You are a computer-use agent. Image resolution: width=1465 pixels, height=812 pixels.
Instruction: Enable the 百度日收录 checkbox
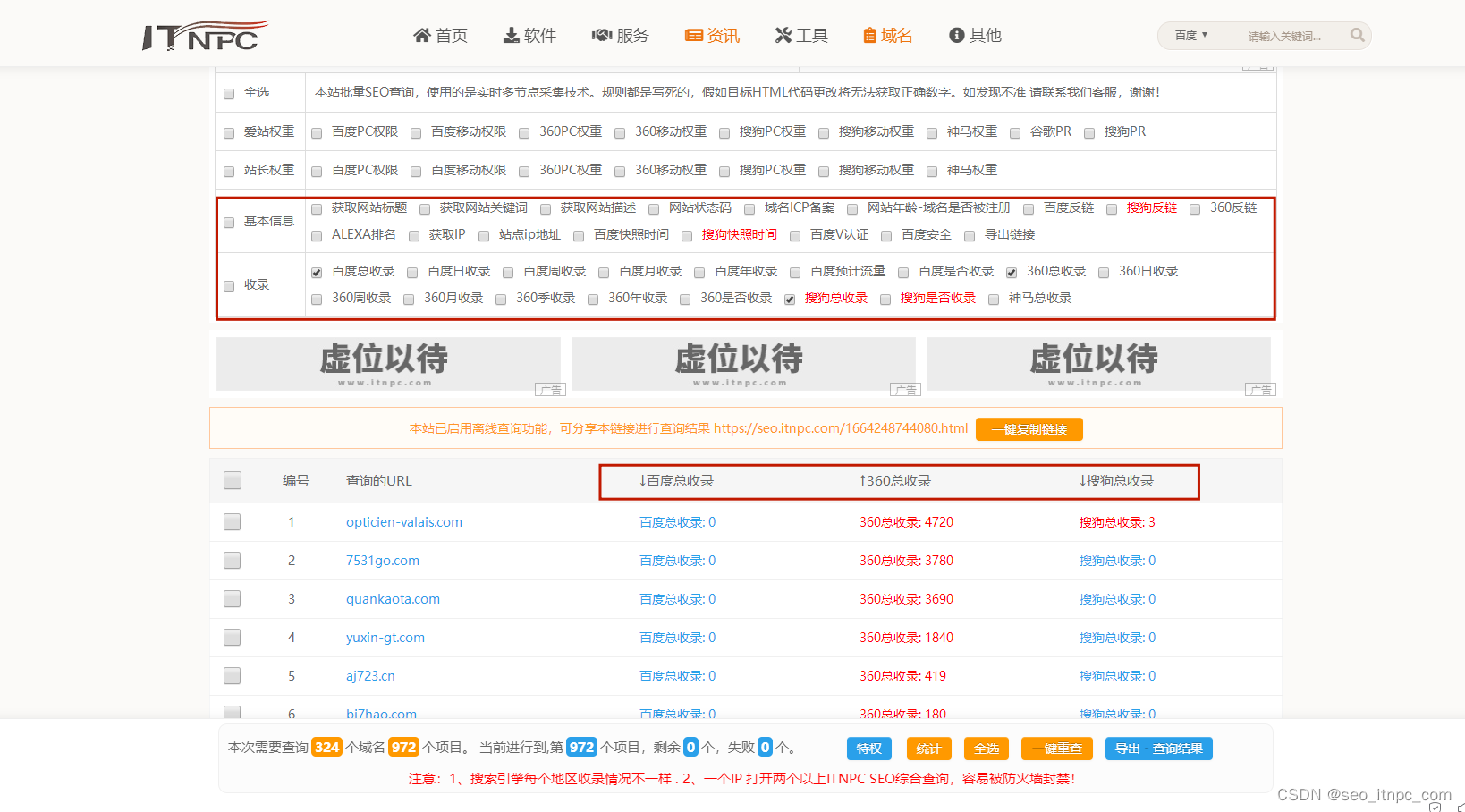[412, 273]
